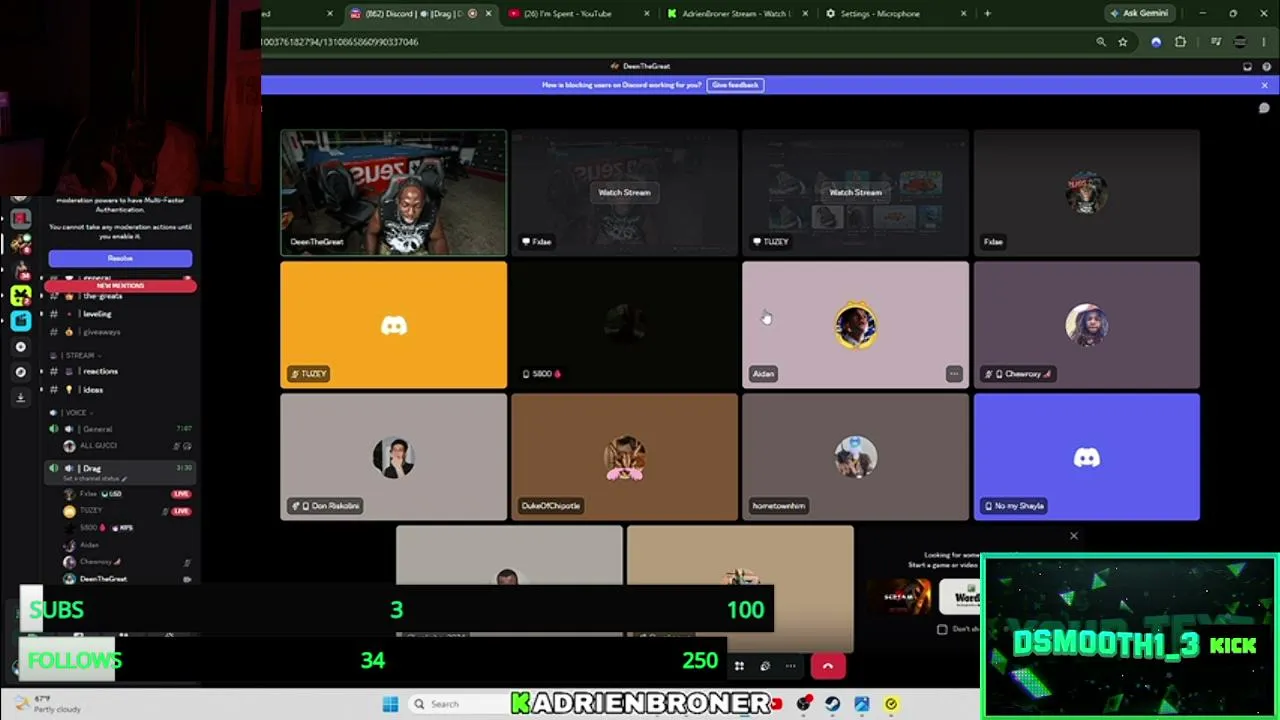This screenshot has width=1280, height=720.
Task: Open the giveaways text channel
Action: 120,332
